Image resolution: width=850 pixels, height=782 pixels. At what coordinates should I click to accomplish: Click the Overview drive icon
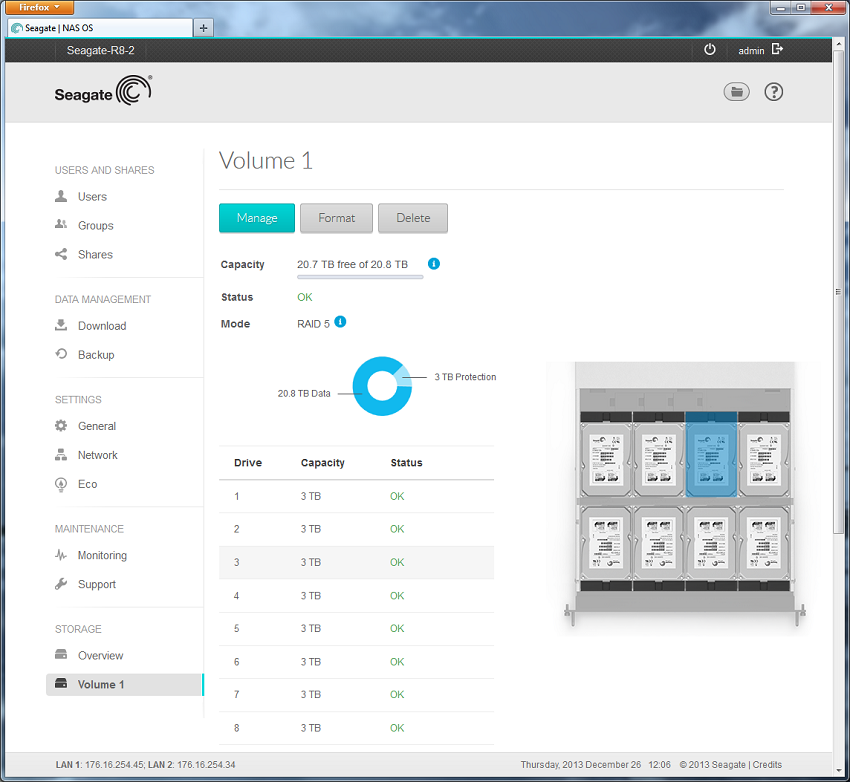(61, 655)
